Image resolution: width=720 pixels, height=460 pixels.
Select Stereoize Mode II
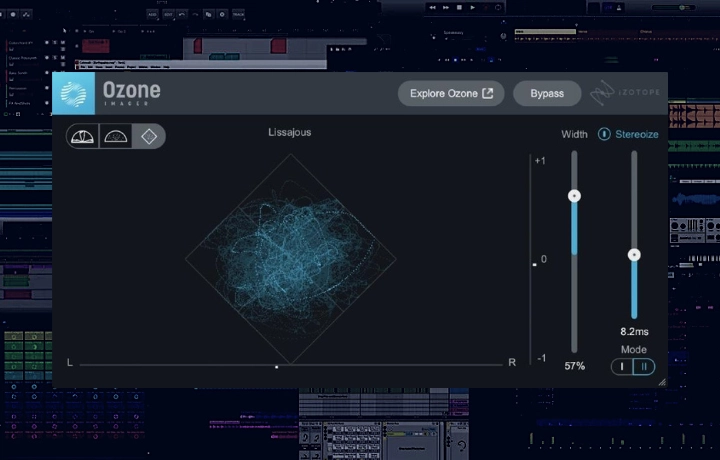point(644,366)
